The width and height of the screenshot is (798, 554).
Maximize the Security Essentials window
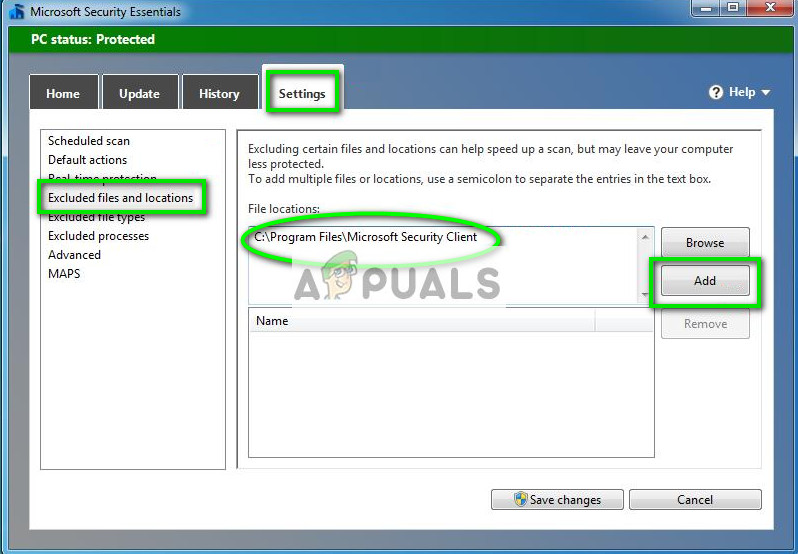click(x=732, y=8)
